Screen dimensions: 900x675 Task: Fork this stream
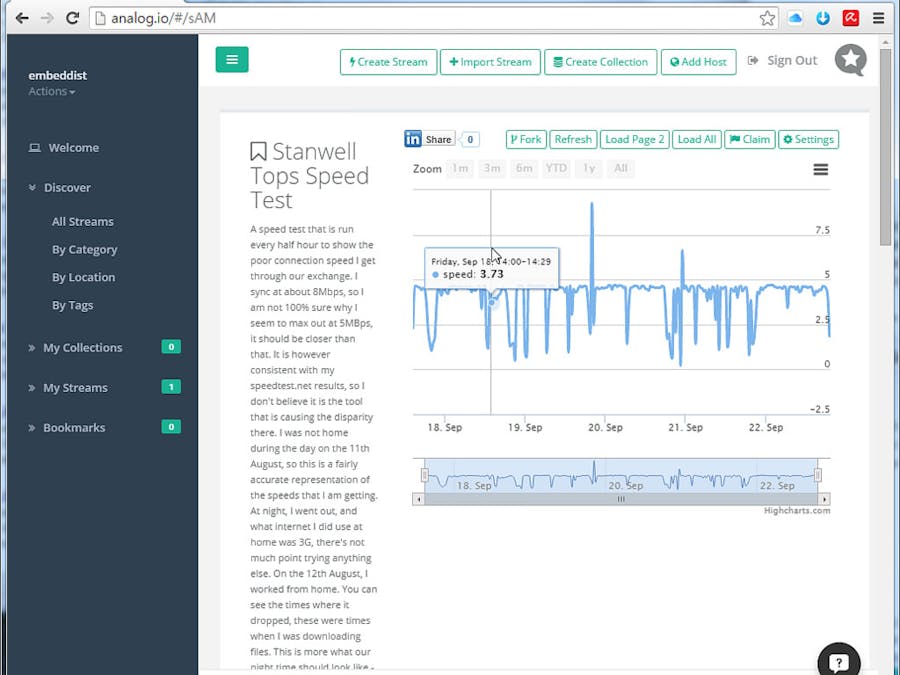click(x=526, y=139)
